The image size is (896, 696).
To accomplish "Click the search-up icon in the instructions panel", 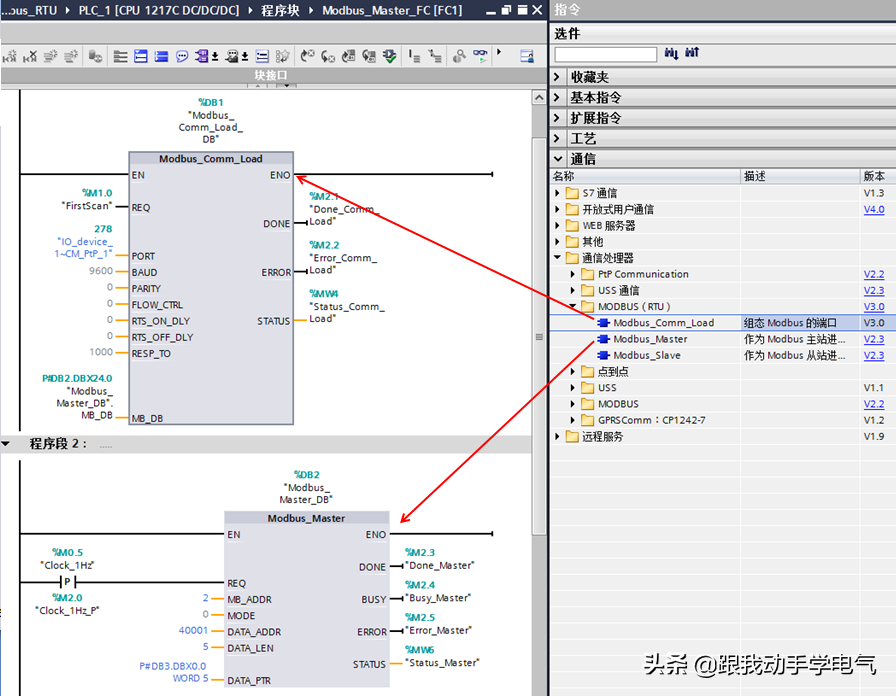I will point(692,53).
